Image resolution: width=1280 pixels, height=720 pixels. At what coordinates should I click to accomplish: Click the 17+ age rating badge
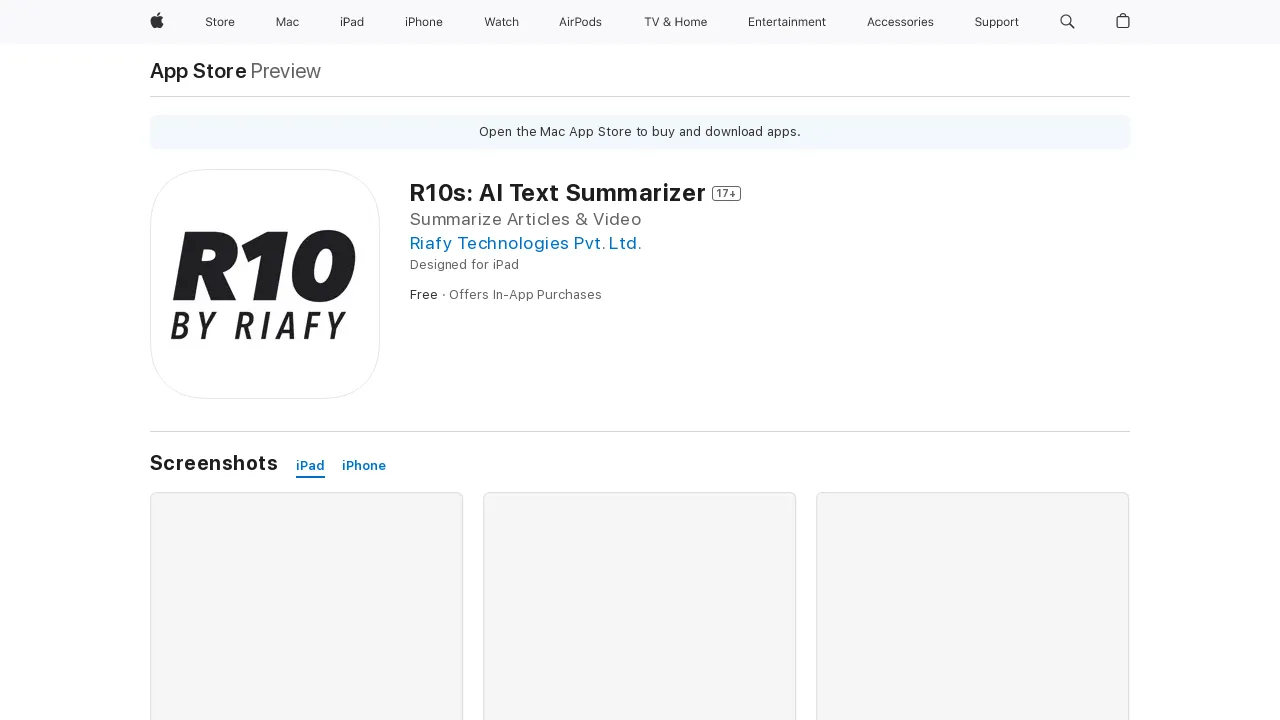[726, 194]
